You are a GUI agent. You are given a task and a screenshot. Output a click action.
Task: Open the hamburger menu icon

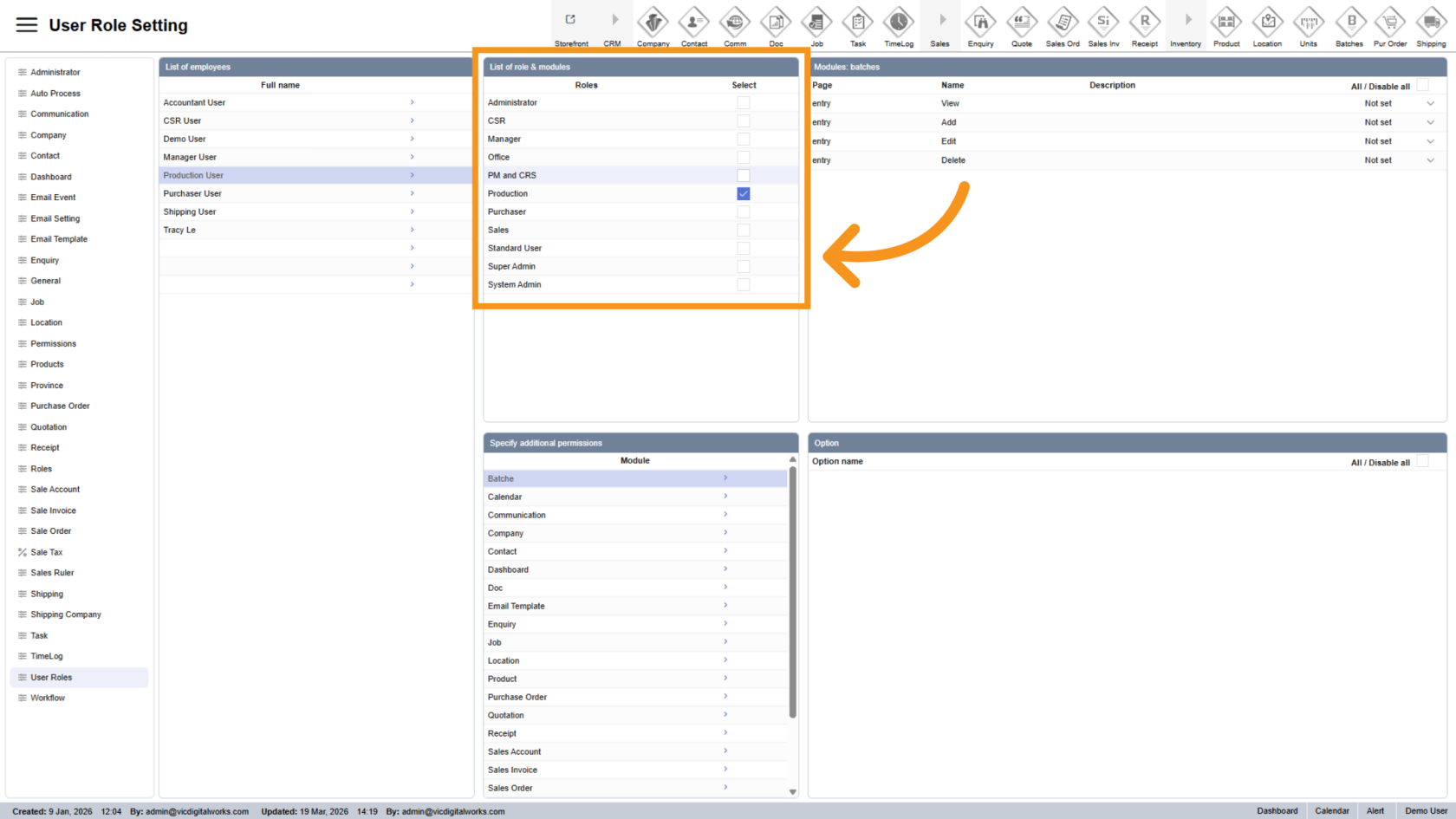[x=27, y=25]
